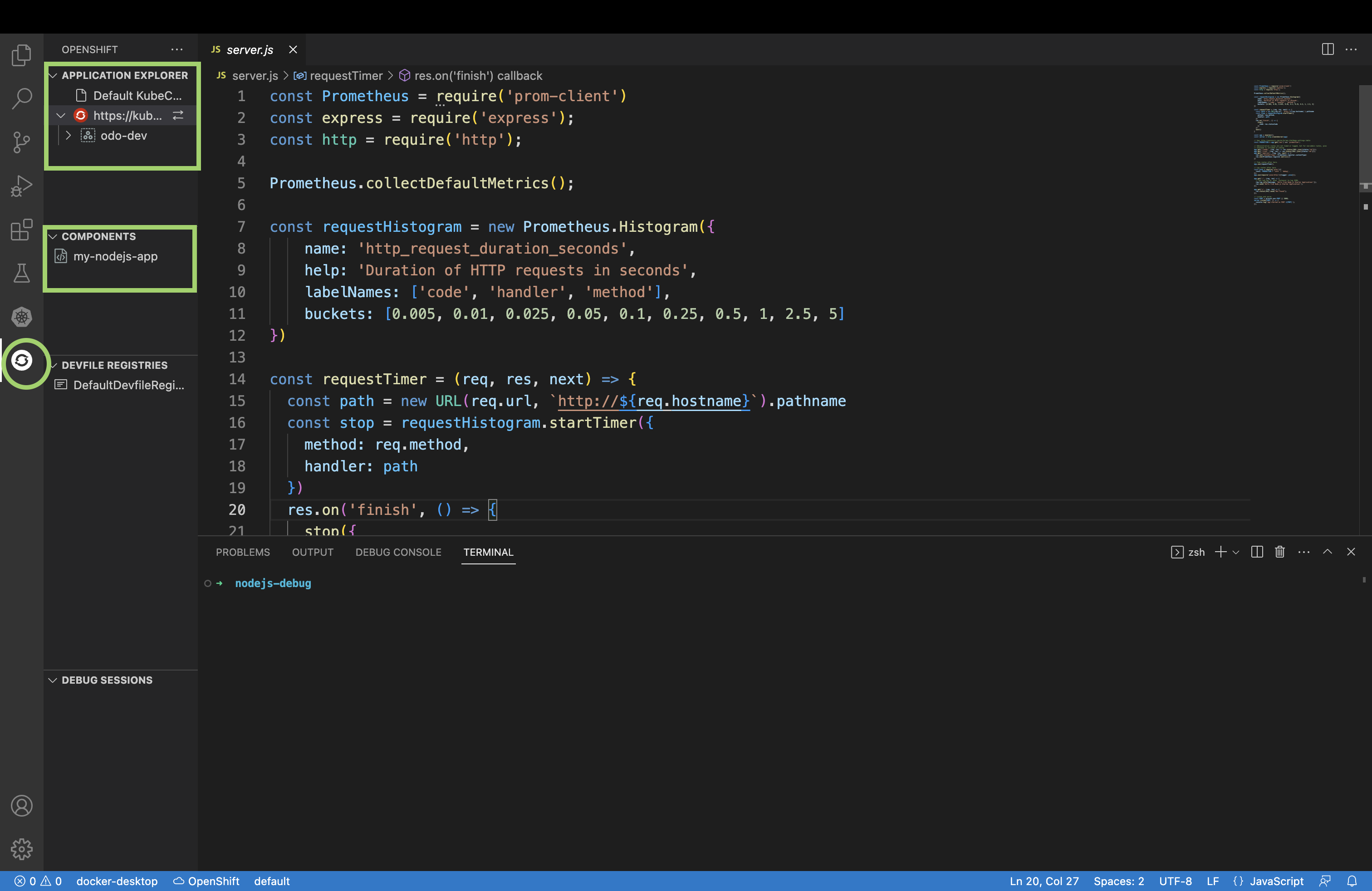Open the Source Control view

click(x=21, y=142)
